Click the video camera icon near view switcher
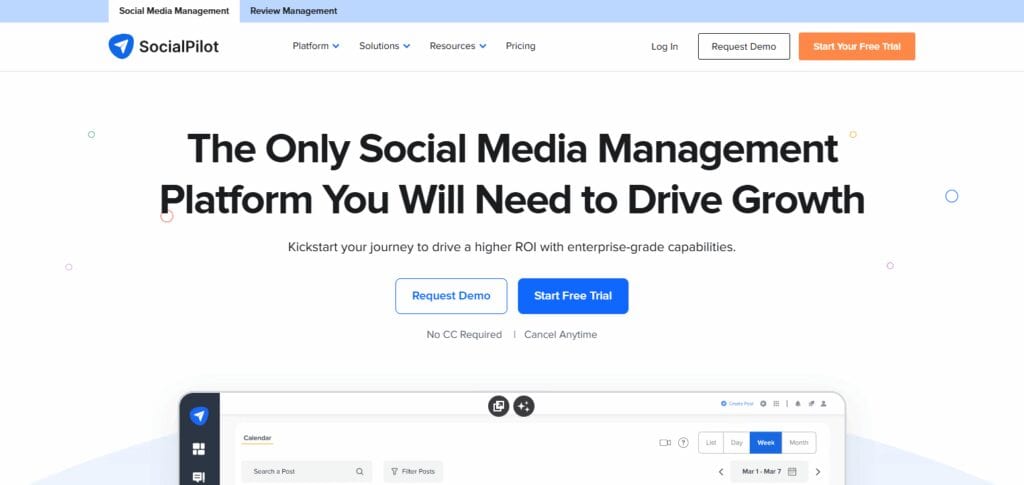 click(x=665, y=443)
